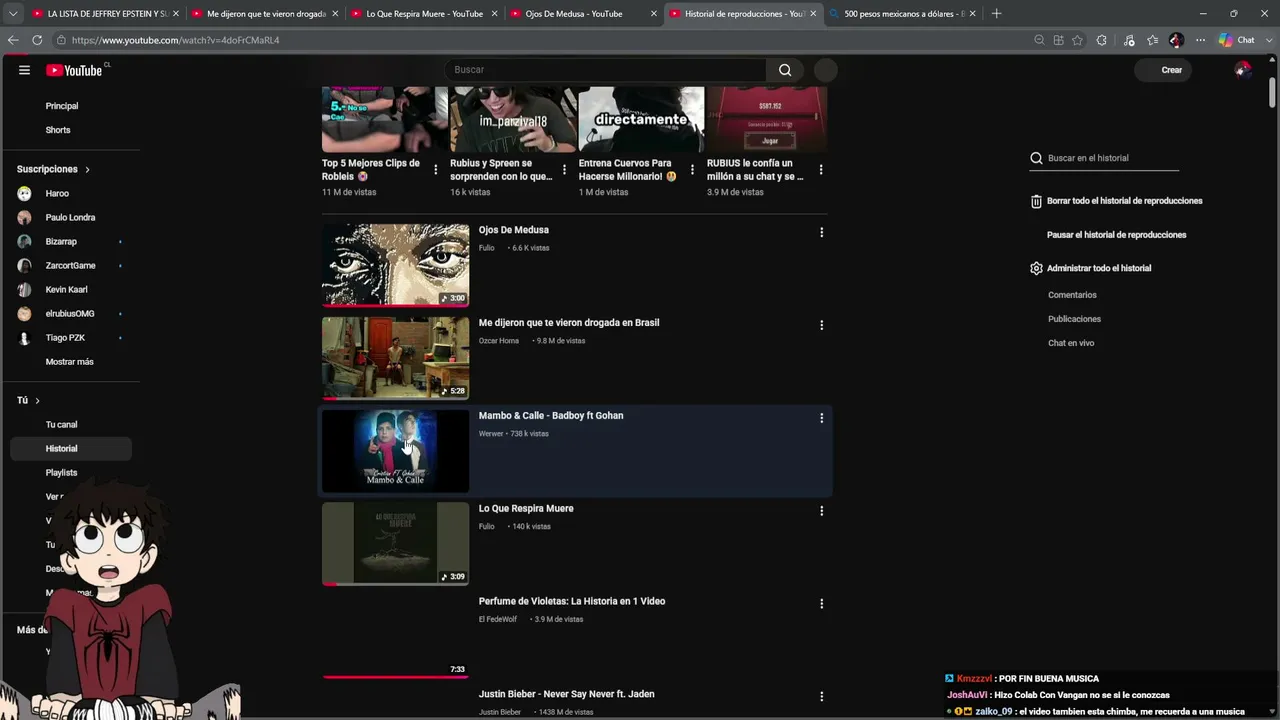
Task: Open options for Entrena Cuervos short
Action: point(693,170)
